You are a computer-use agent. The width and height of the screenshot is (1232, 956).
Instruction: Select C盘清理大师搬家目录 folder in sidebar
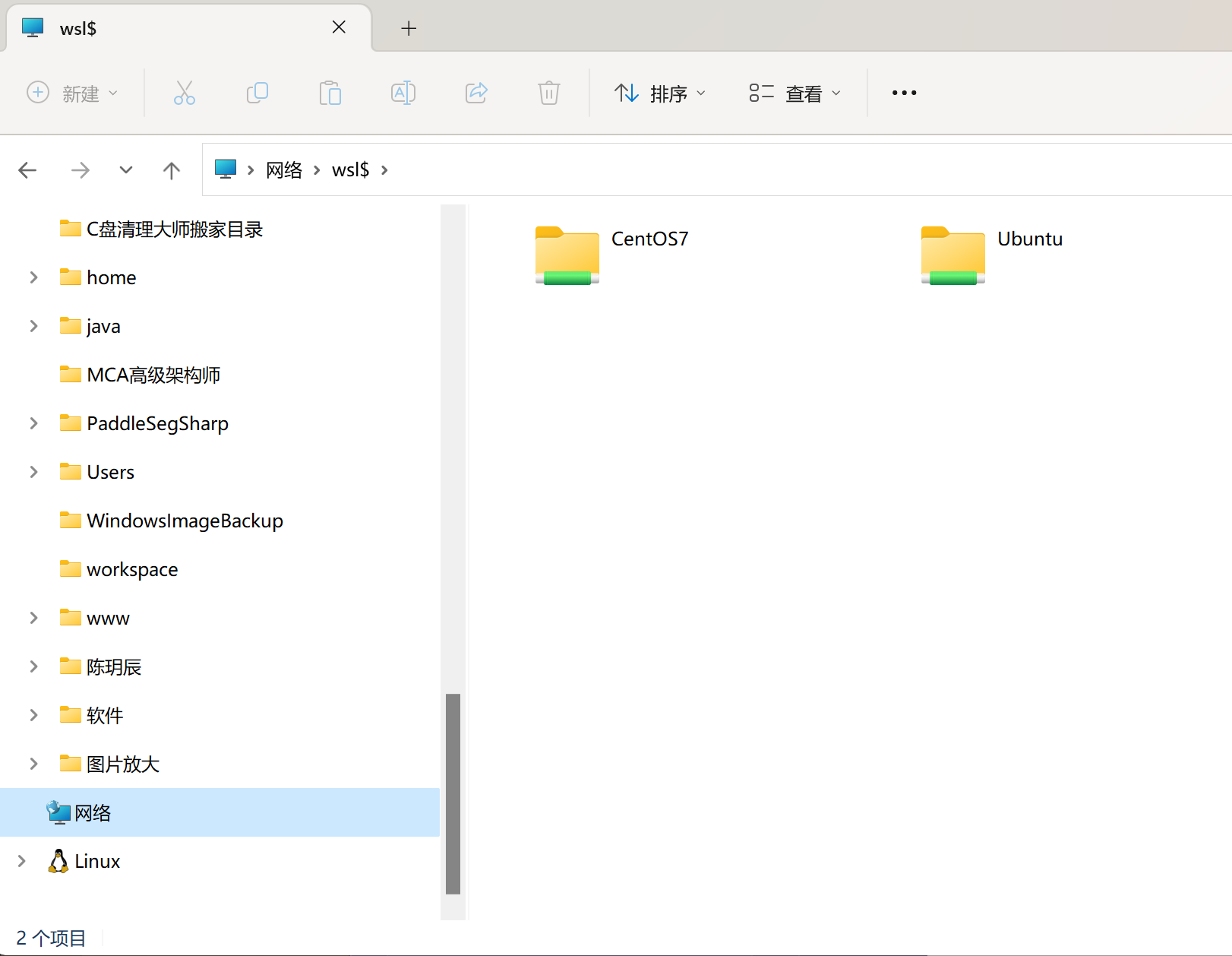point(160,229)
